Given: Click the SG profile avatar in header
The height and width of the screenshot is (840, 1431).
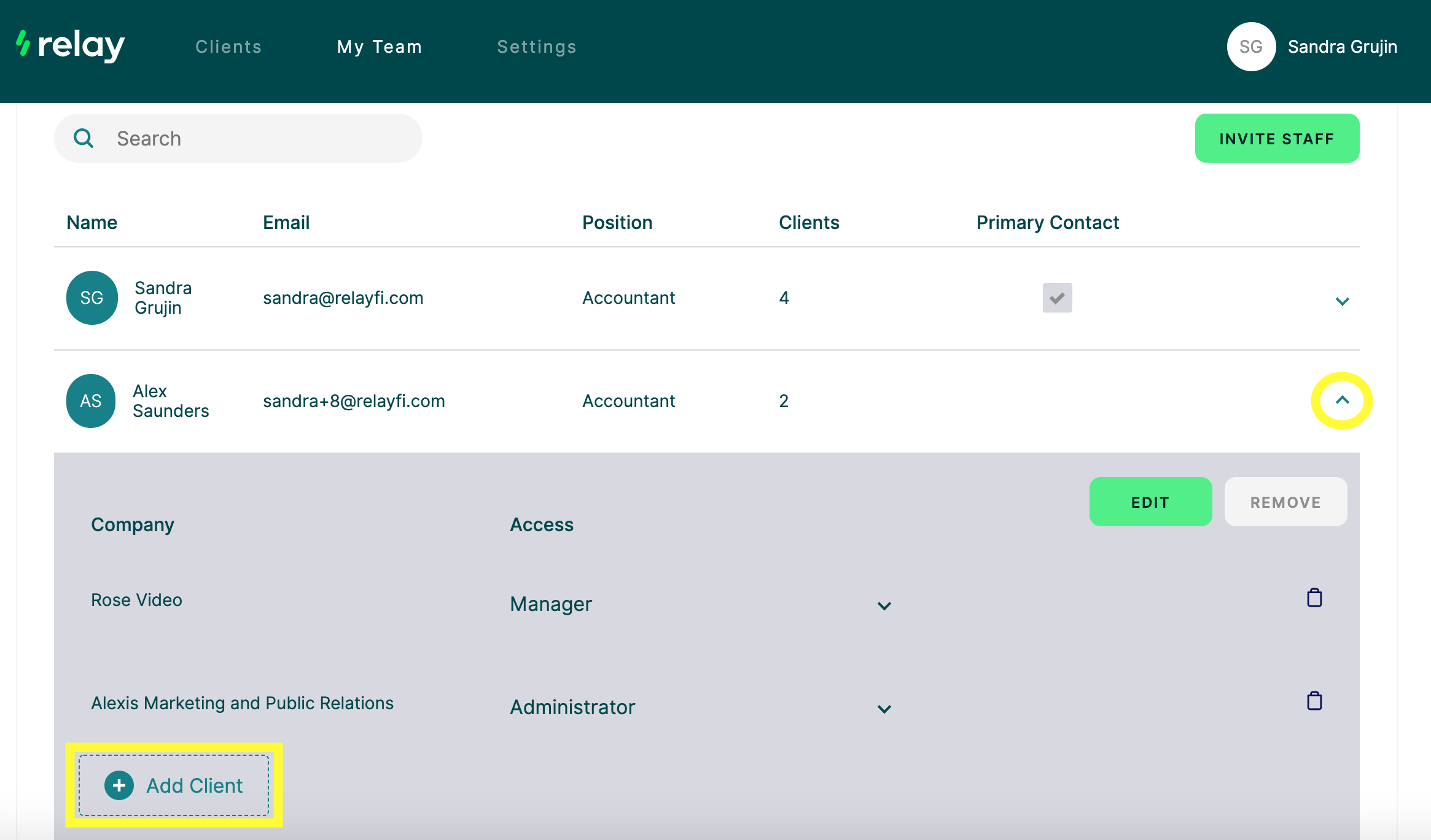Looking at the screenshot, I should pos(1251,47).
